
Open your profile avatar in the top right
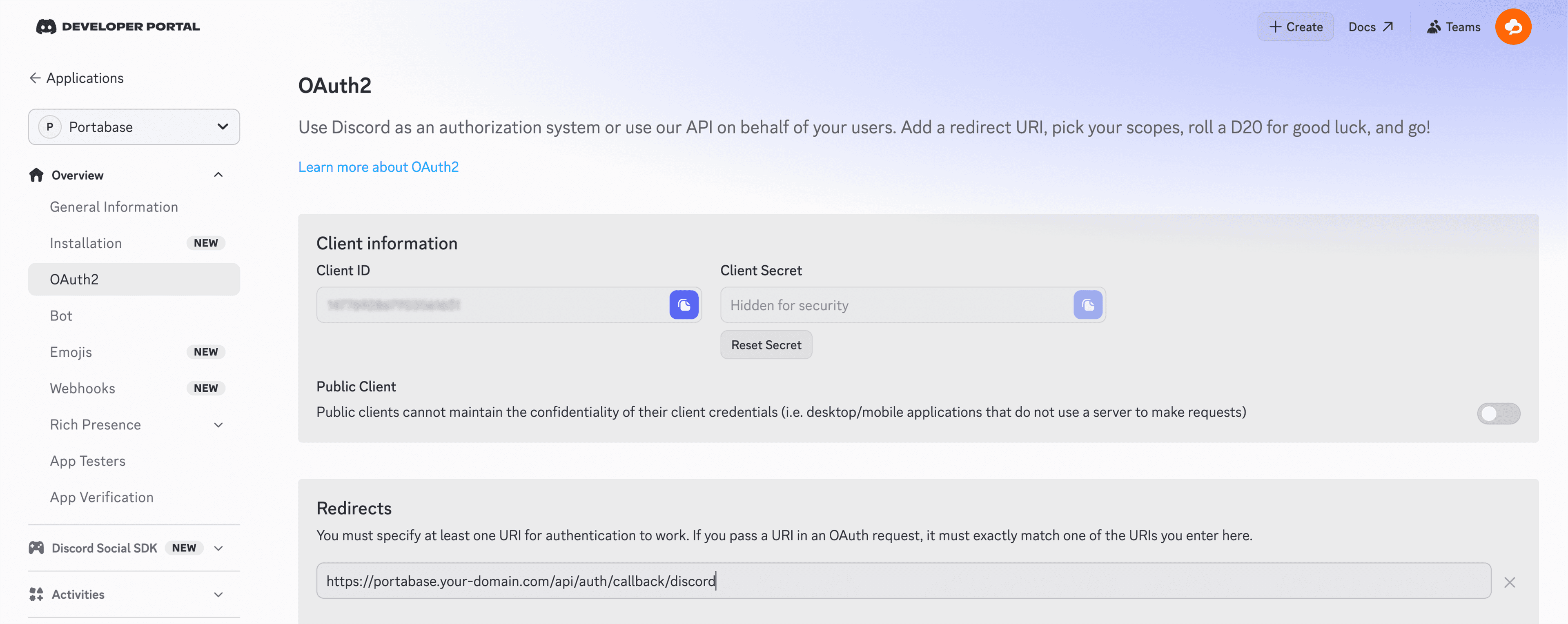point(1514,26)
